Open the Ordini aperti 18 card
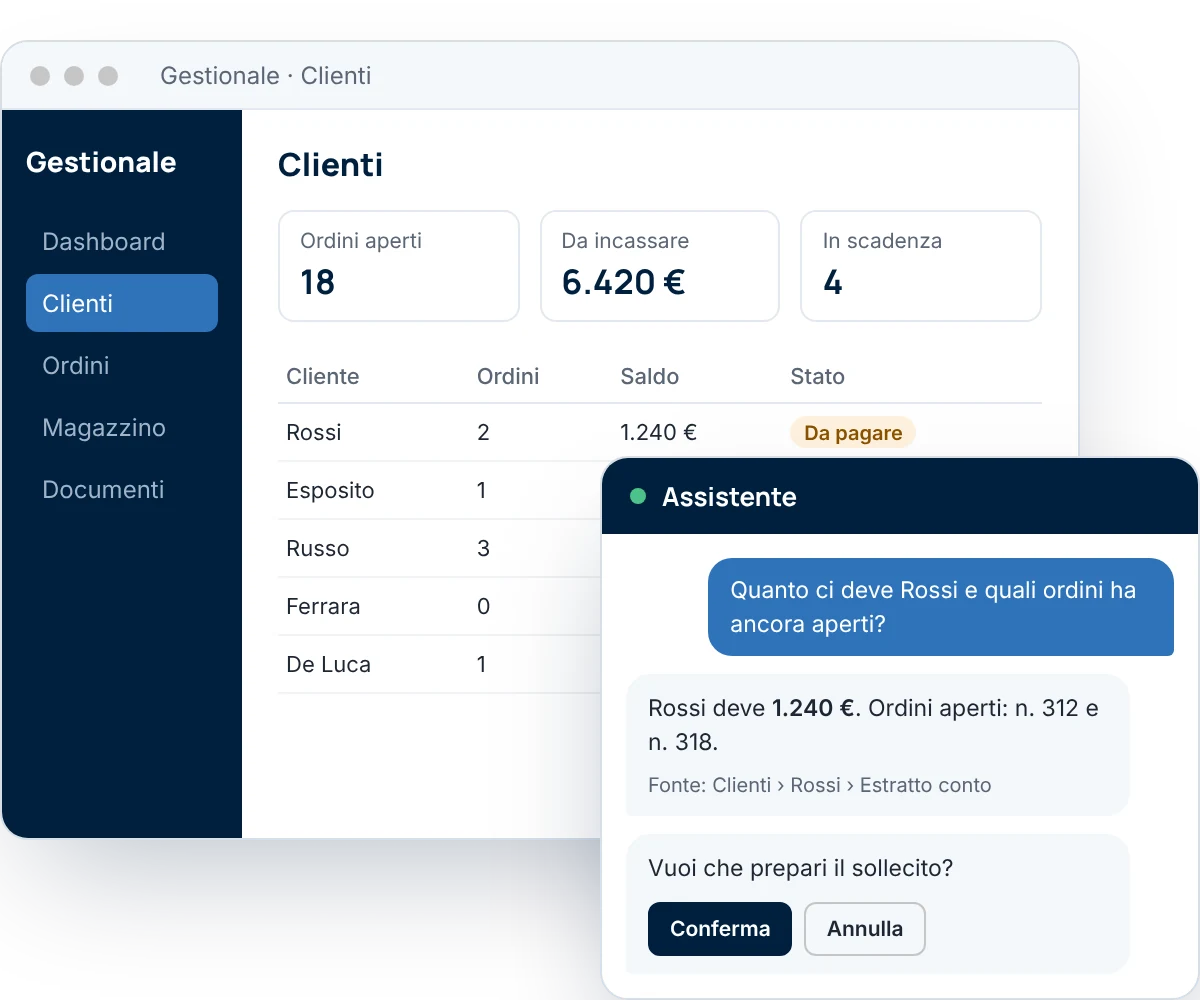Image resolution: width=1200 pixels, height=1000 pixels. click(x=399, y=266)
